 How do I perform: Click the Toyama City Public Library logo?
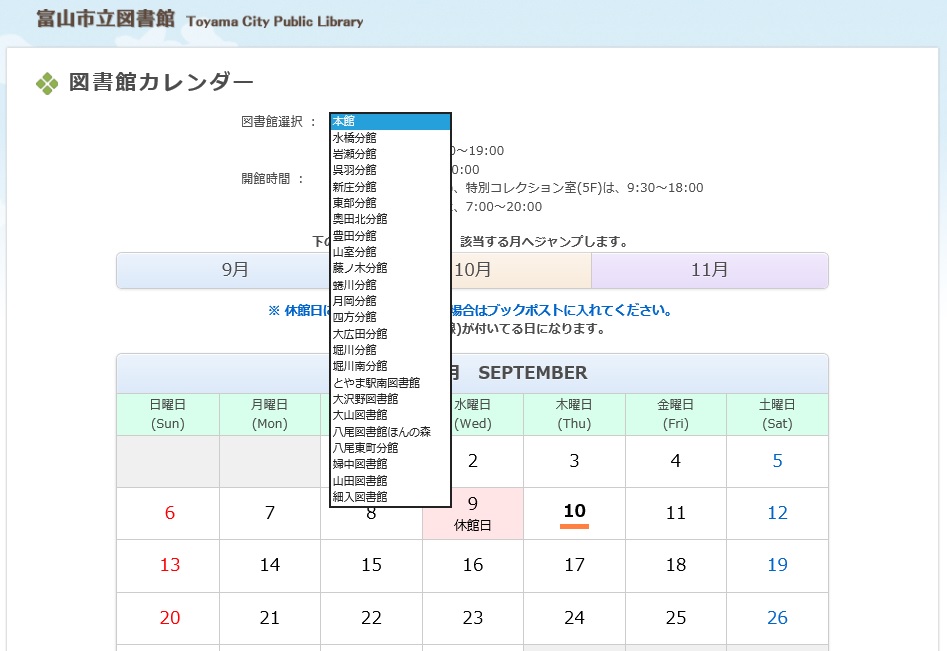pos(200,20)
